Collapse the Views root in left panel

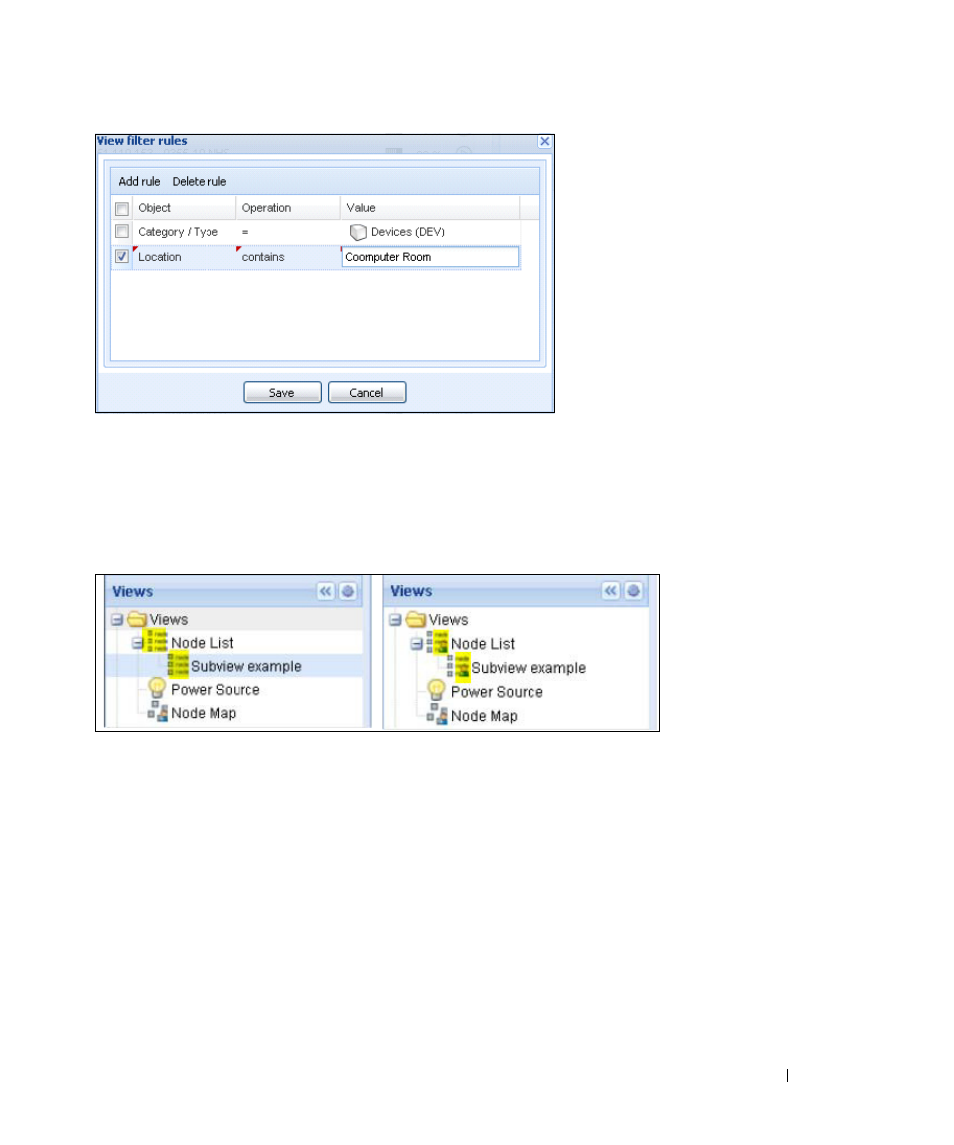tap(117, 620)
